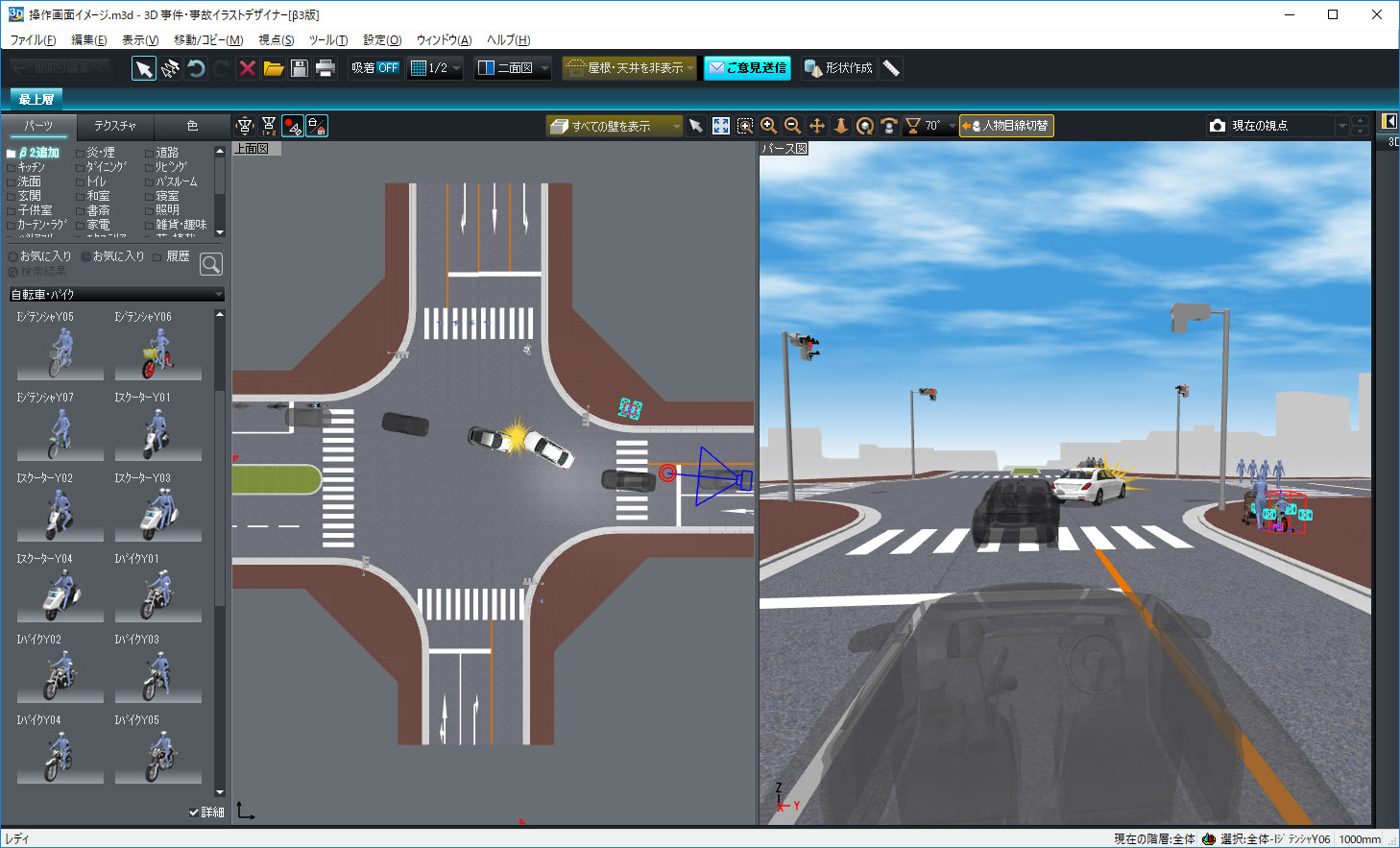Open the ツール(T) menu
Viewport: 1400px width, 848px height.
click(327, 40)
